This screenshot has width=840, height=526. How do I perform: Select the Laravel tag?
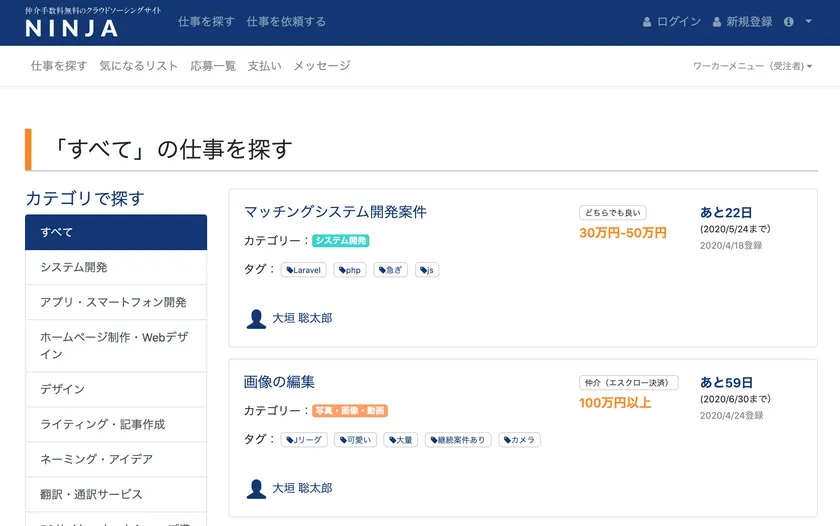click(x=303, y=270)
